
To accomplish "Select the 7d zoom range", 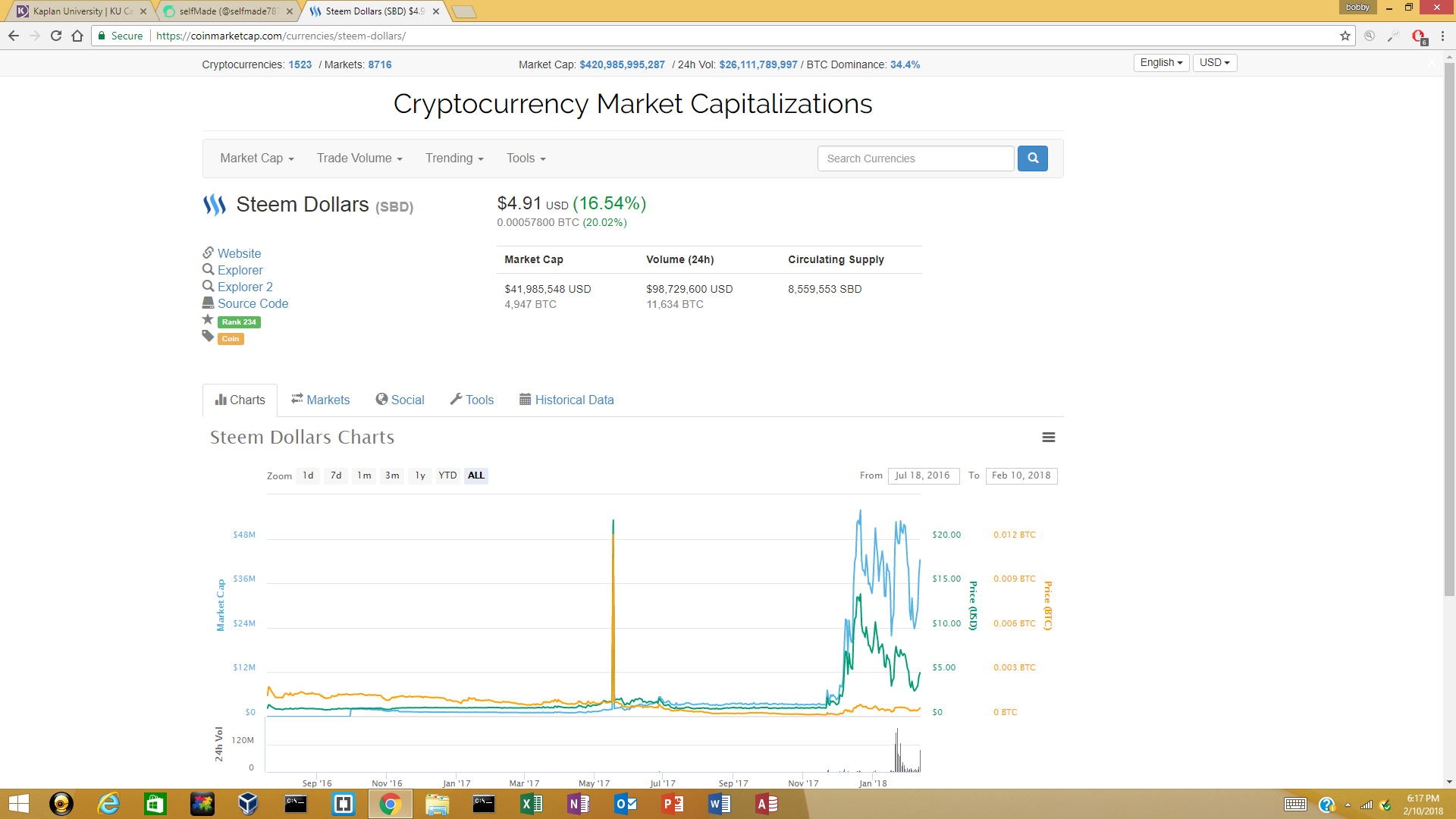I will [x=336, y=475].
